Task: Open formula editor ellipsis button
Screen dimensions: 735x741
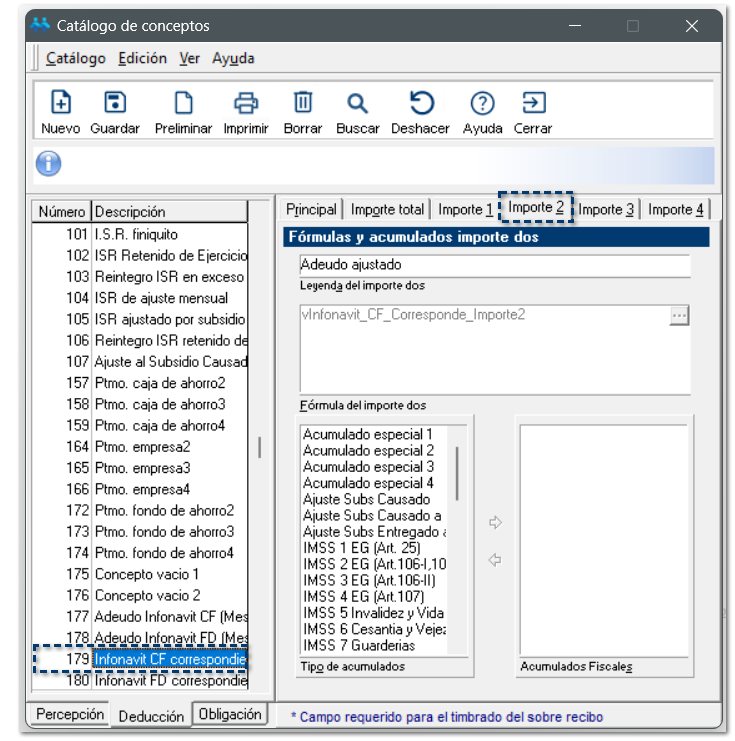Action: [679, 315]
